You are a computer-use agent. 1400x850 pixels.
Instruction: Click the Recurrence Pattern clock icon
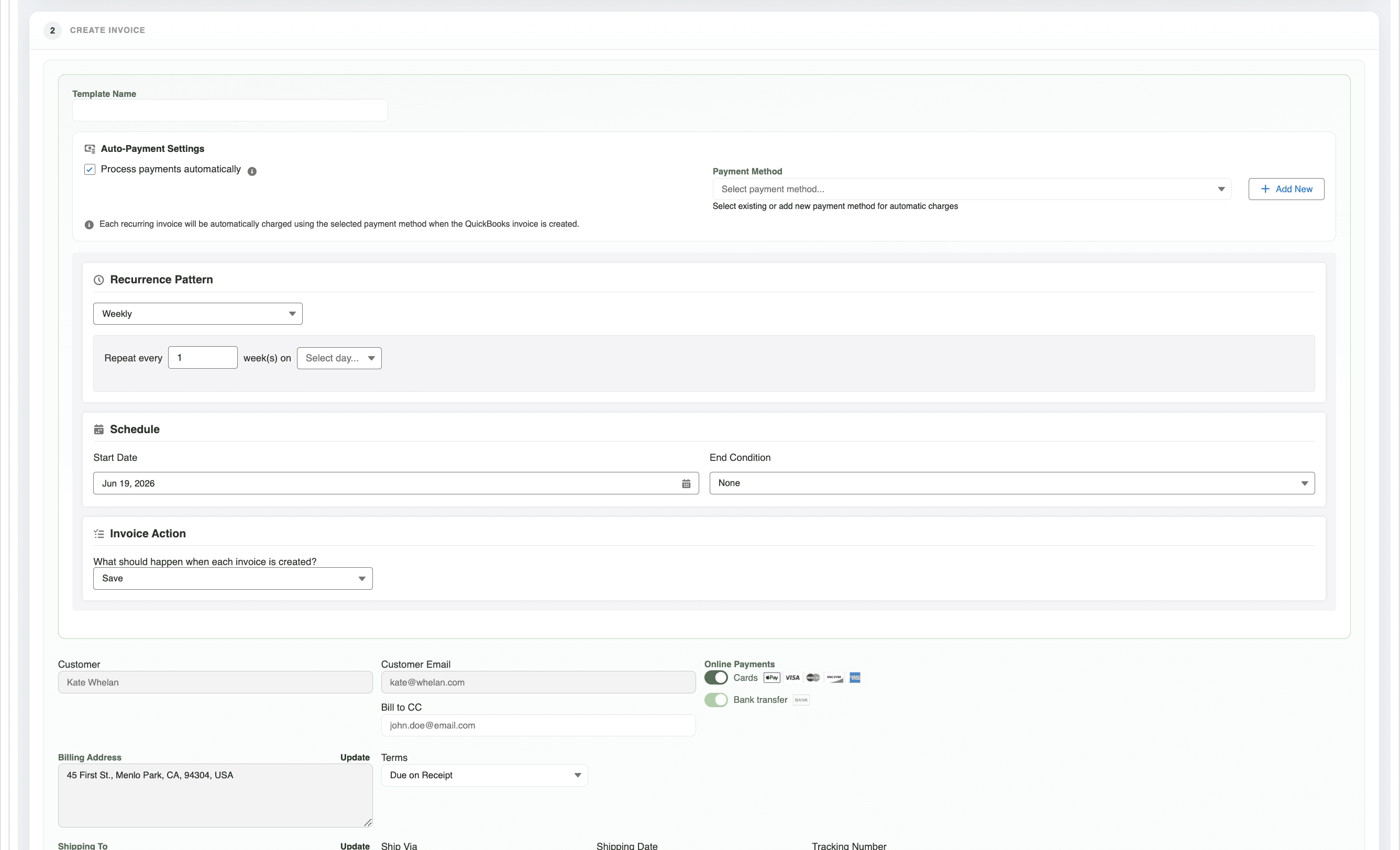[99, 280]
